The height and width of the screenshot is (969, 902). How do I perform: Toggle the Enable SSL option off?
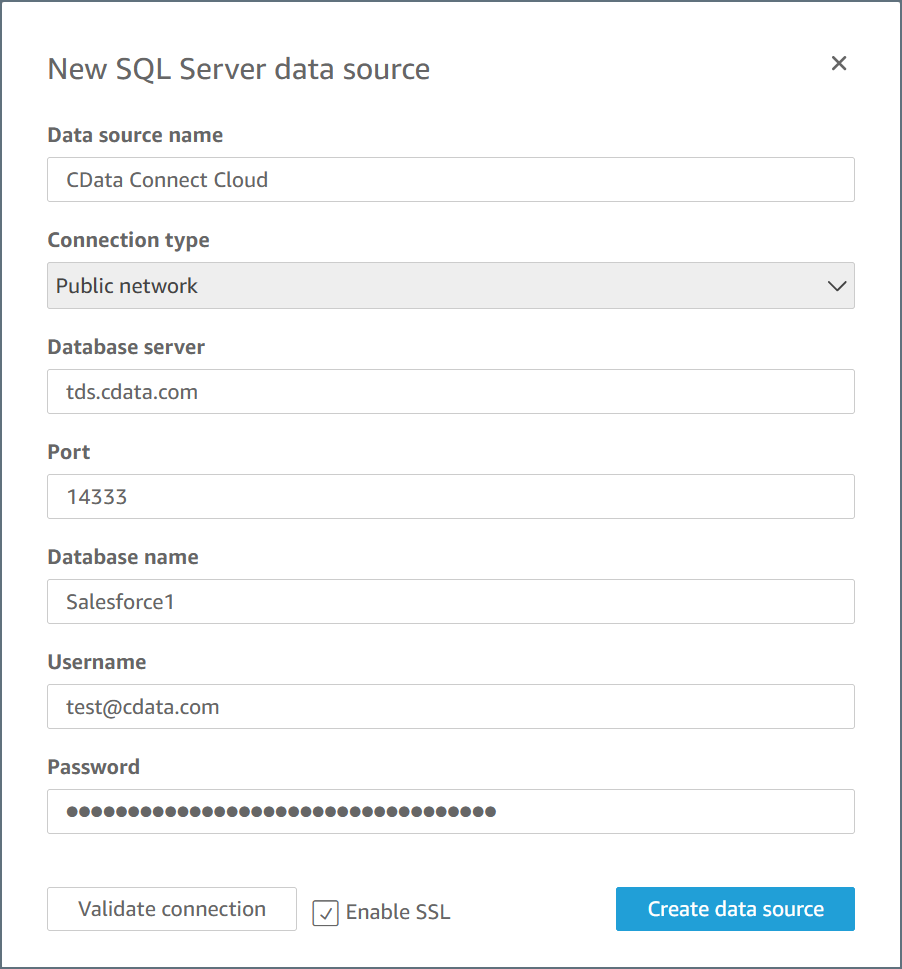[325, 912]
